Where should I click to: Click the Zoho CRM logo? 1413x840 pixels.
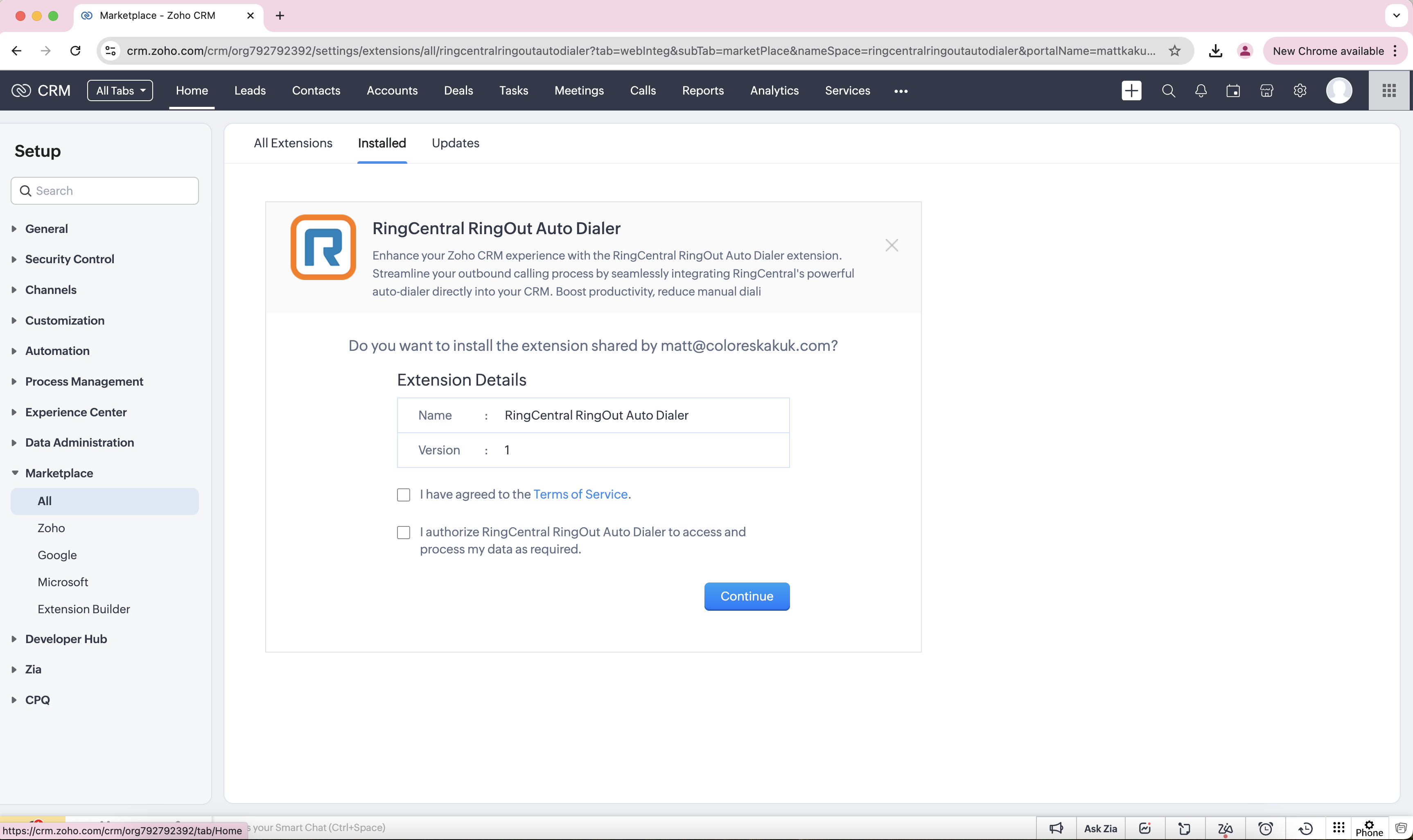coord(41,90)
